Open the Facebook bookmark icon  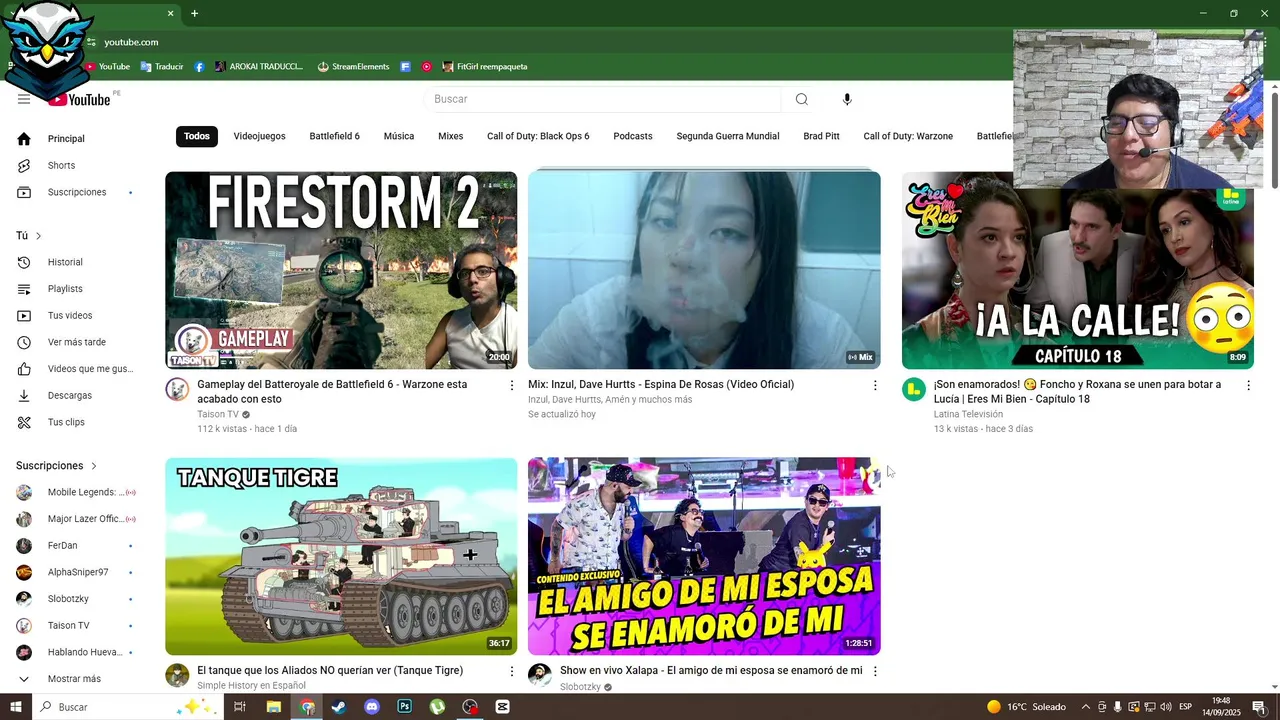point(199,67)
